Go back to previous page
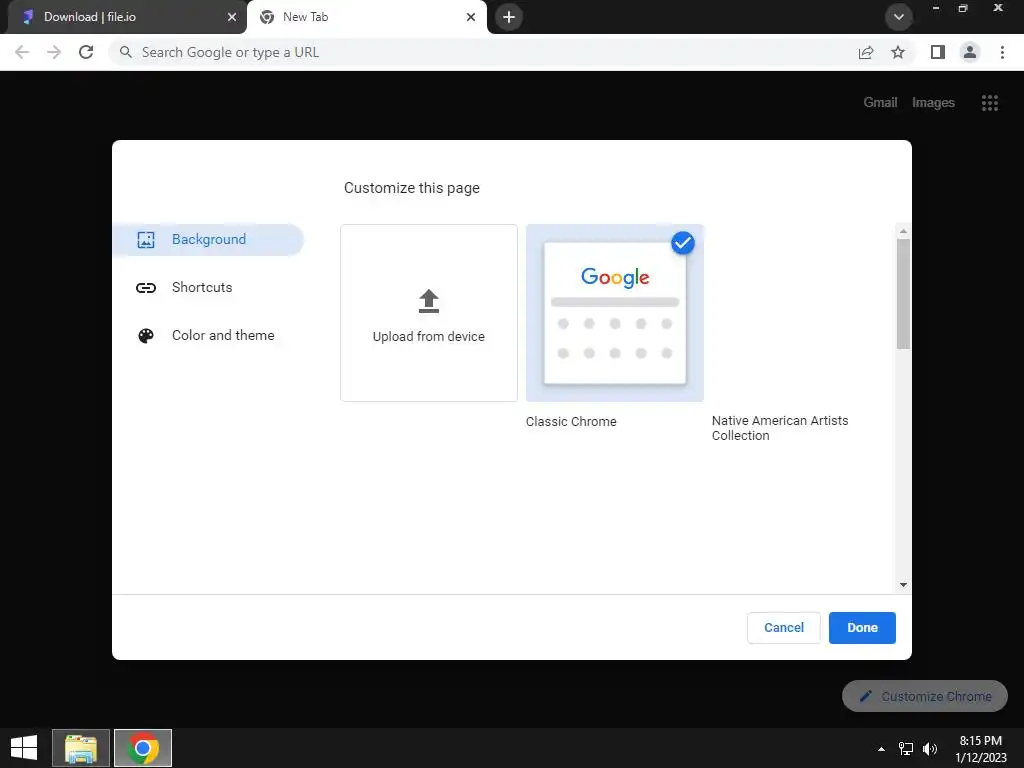The width and height of the screenshot is (1024, 768). point(22,52)
